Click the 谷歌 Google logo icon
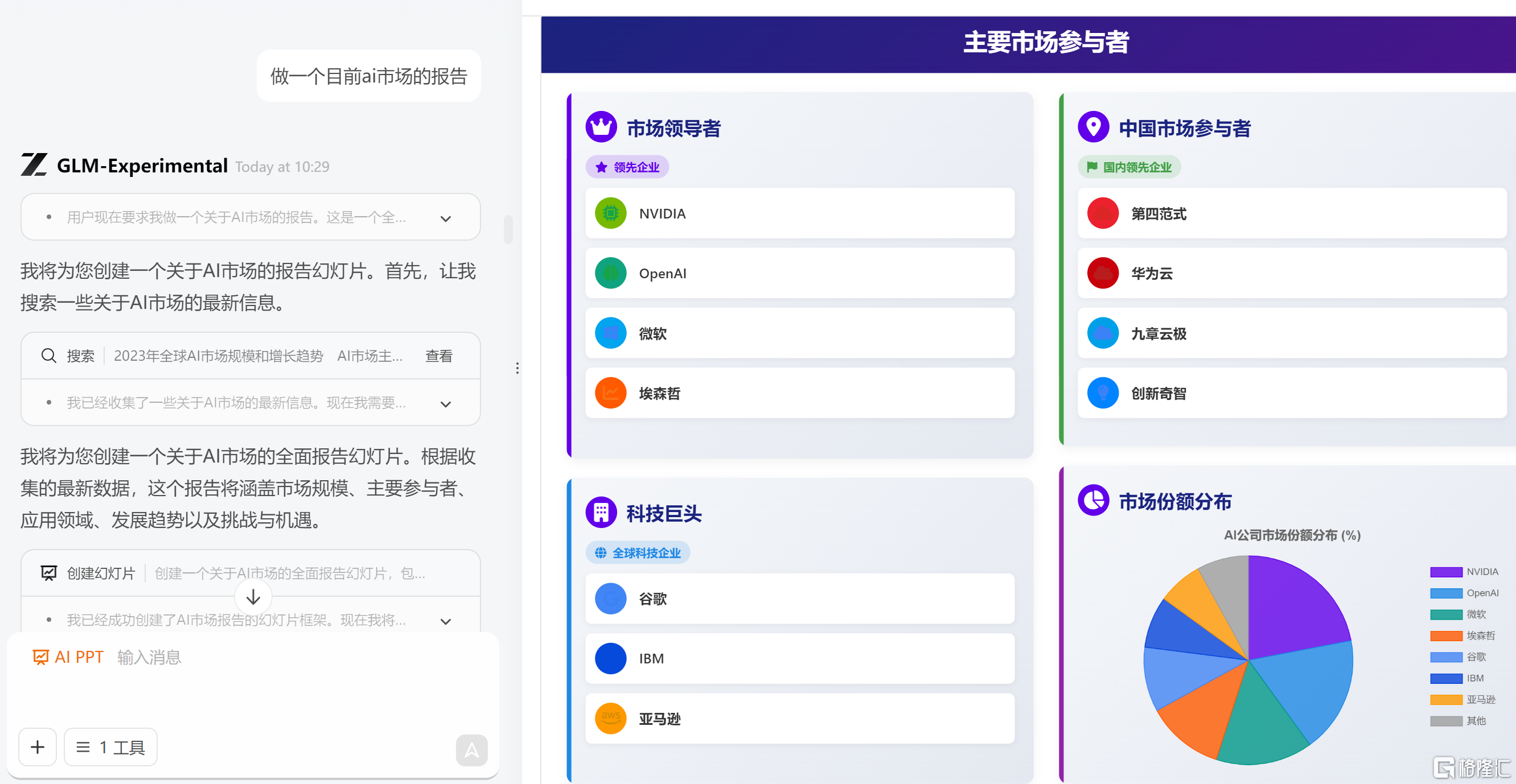The image size is (1516, 784). (610, 599)
